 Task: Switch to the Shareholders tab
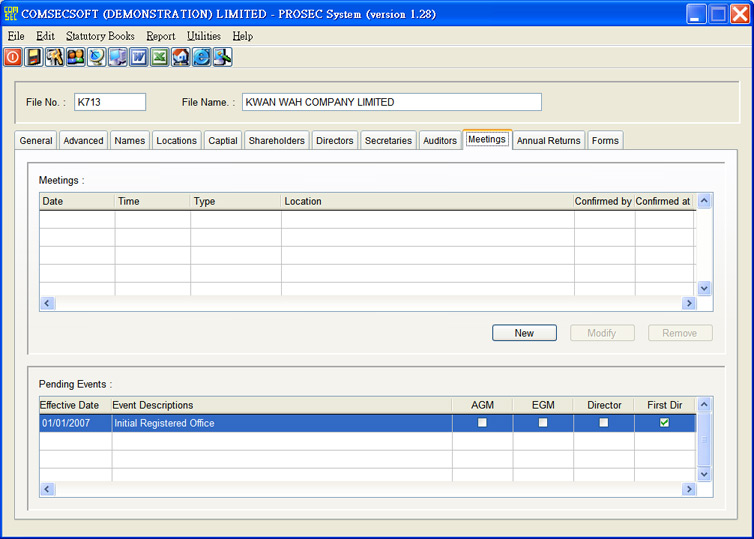click(276, 141)
